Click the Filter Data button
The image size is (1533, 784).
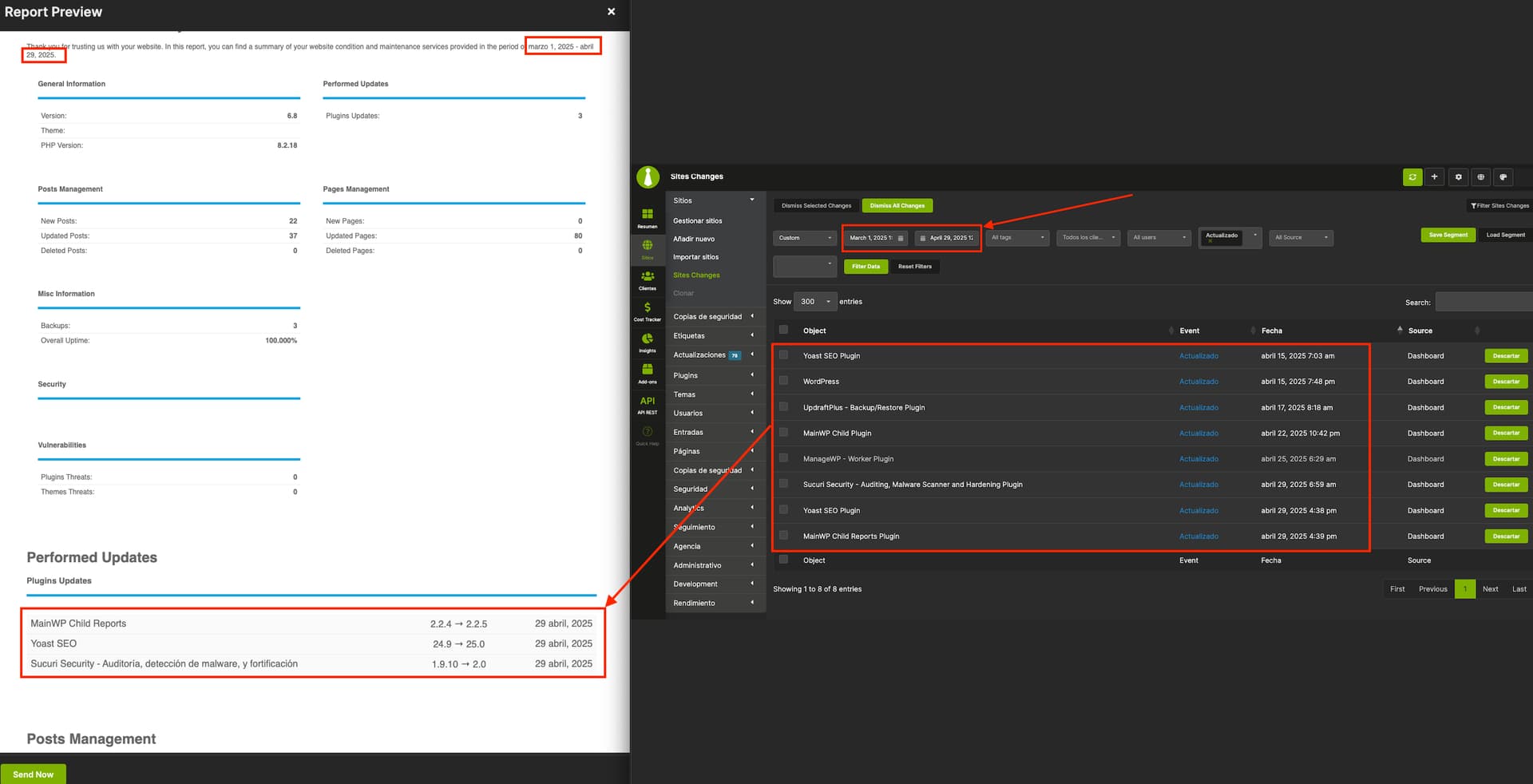click(866, 267)
